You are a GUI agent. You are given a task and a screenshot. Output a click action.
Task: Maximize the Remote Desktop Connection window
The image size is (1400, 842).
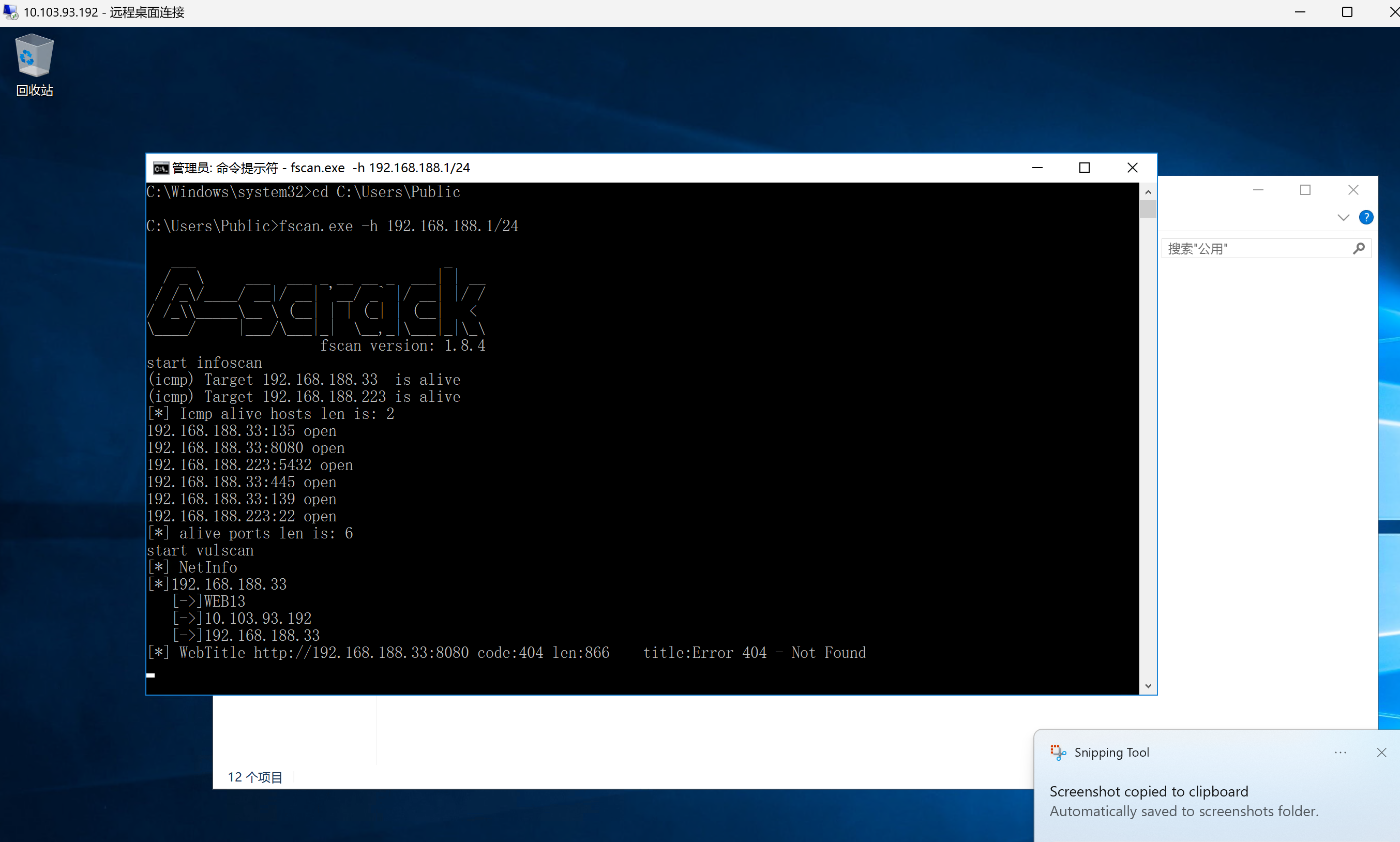(1347, 12)
